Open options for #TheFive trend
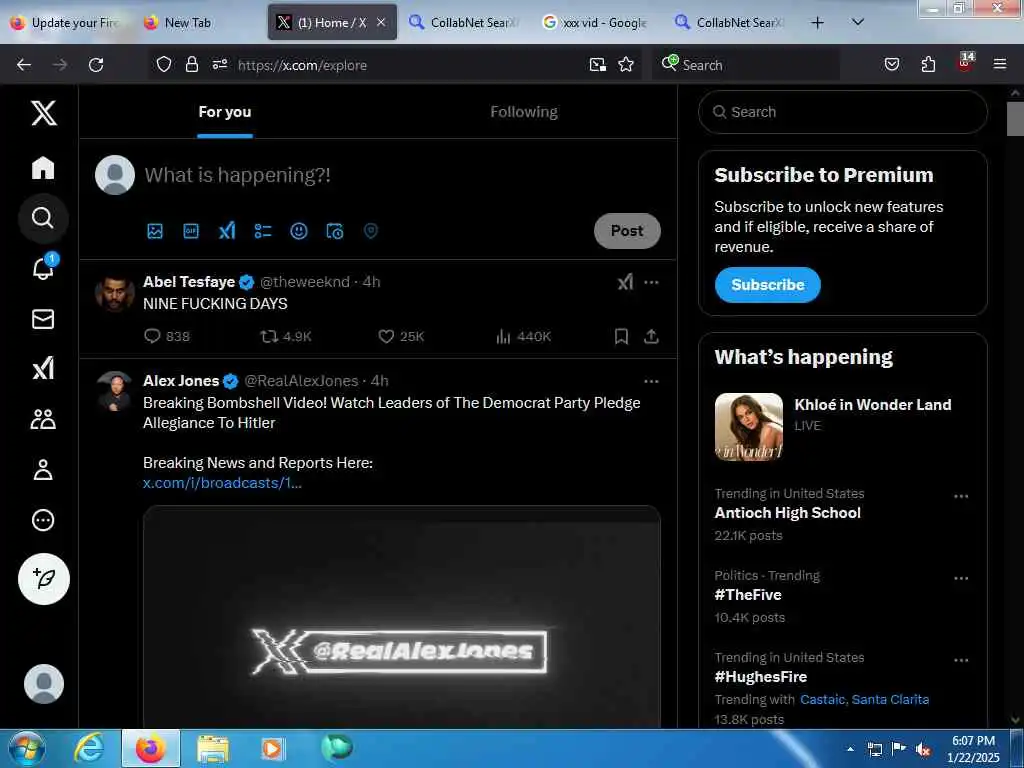Image resolution: width=1024 pixels, height=768 pixels. pos(961,578)
